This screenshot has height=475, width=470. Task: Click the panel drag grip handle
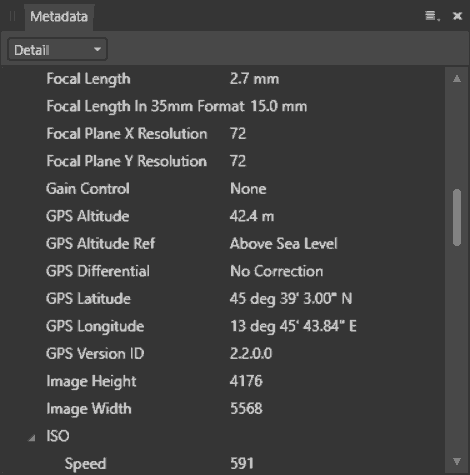point(12,16)
